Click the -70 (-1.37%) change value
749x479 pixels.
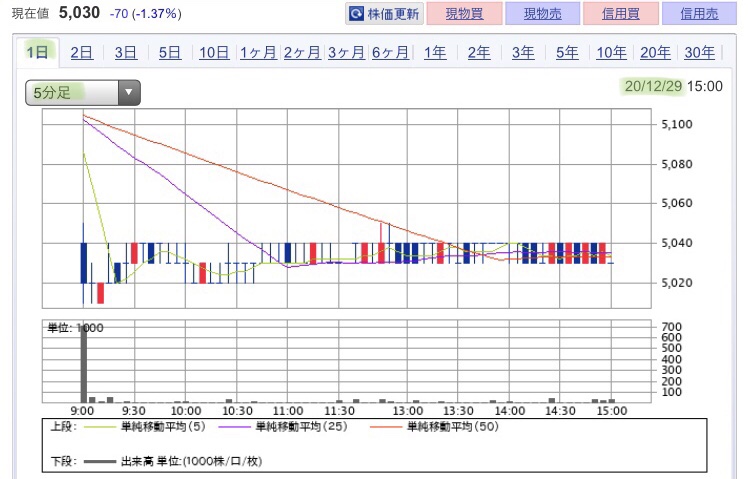point(146,13)
